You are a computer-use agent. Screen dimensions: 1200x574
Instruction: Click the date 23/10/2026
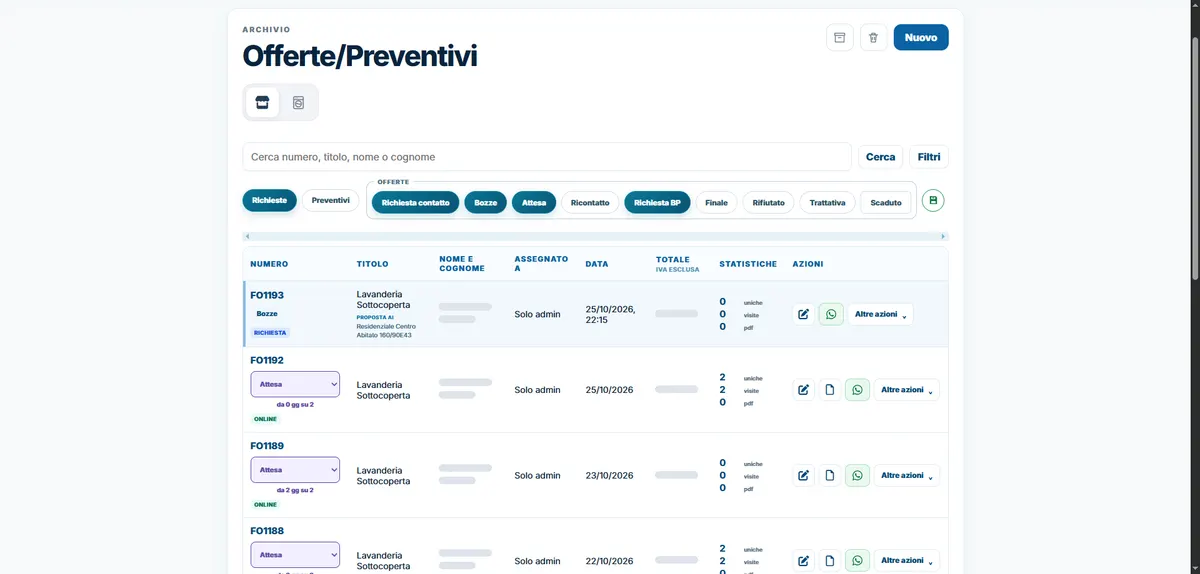tap(609, 475)
